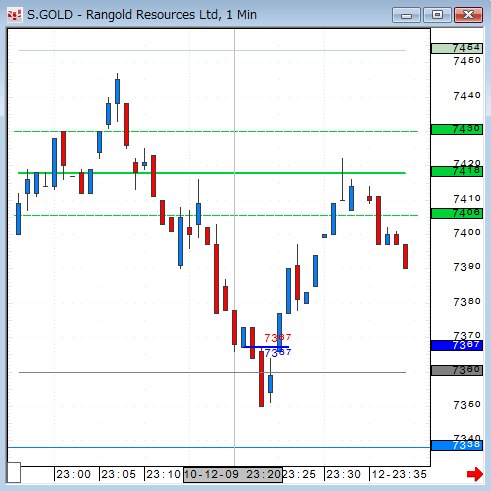Screen dimensions: 491x491
Task: Click the 7390 price axis label
Action: coord(467,267)
